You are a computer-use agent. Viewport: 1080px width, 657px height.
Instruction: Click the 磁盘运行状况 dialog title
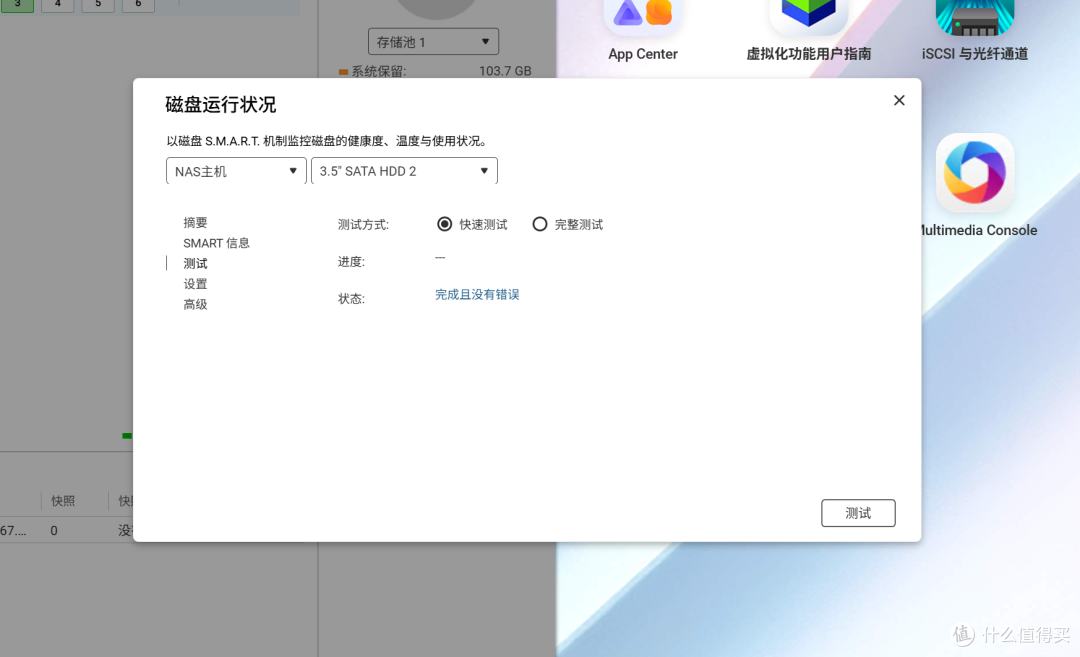[220, 105]
